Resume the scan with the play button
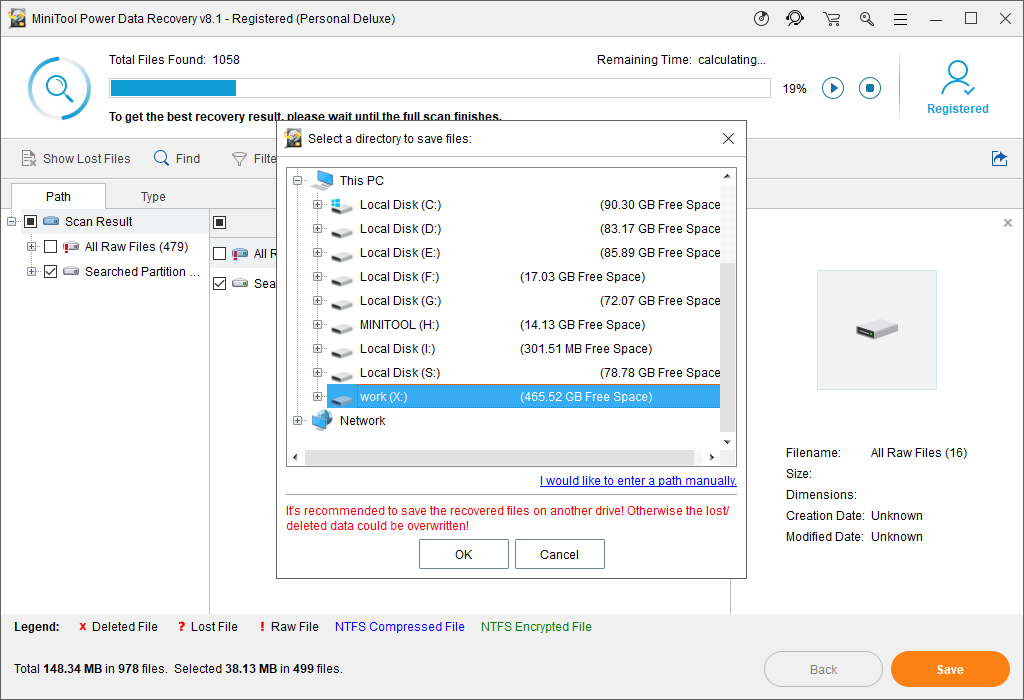Image resolution: width=1024 pixels, height=700 pixels. click(833, 88)
